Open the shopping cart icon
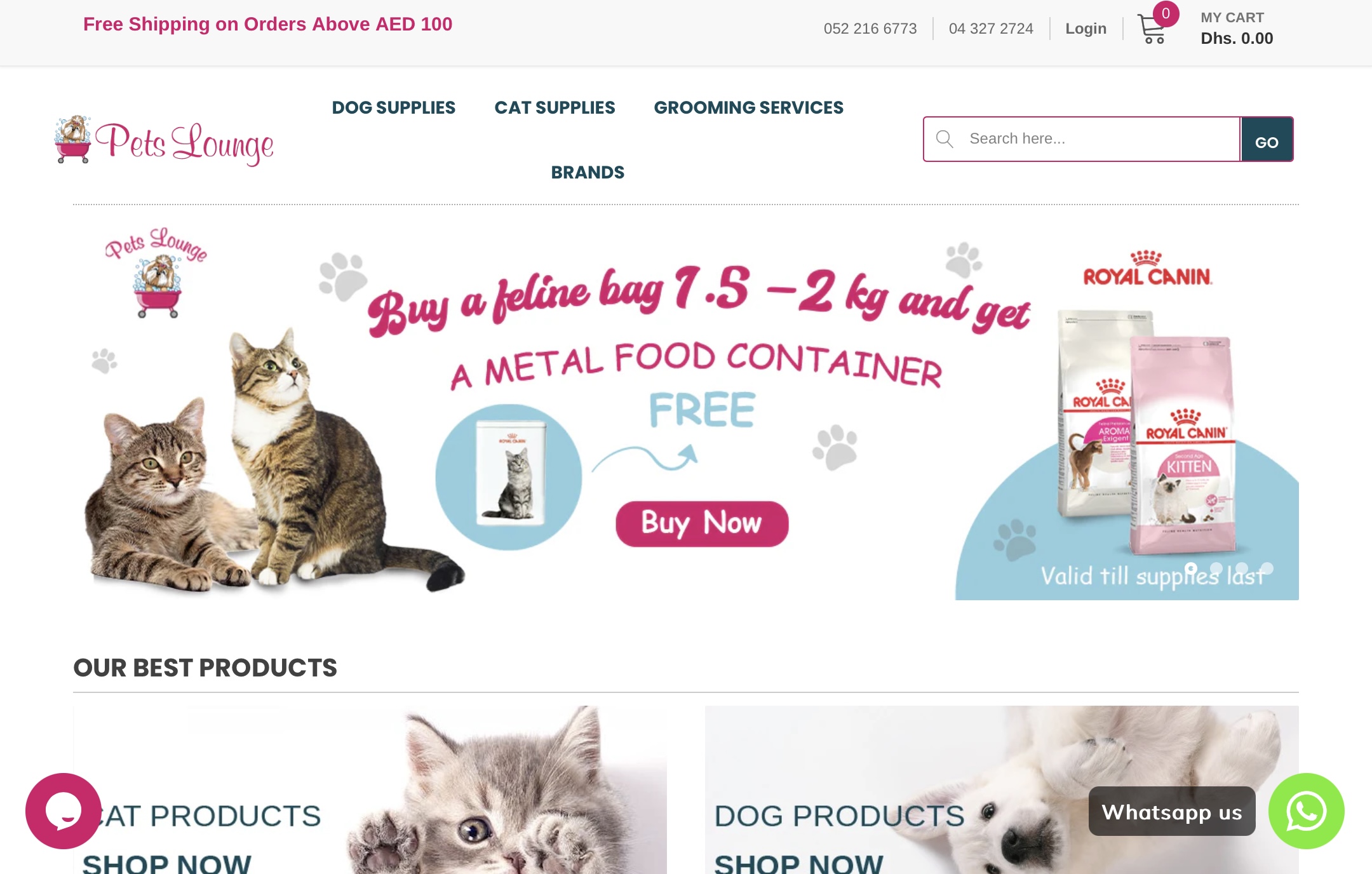 click(x=1151, y=29)
